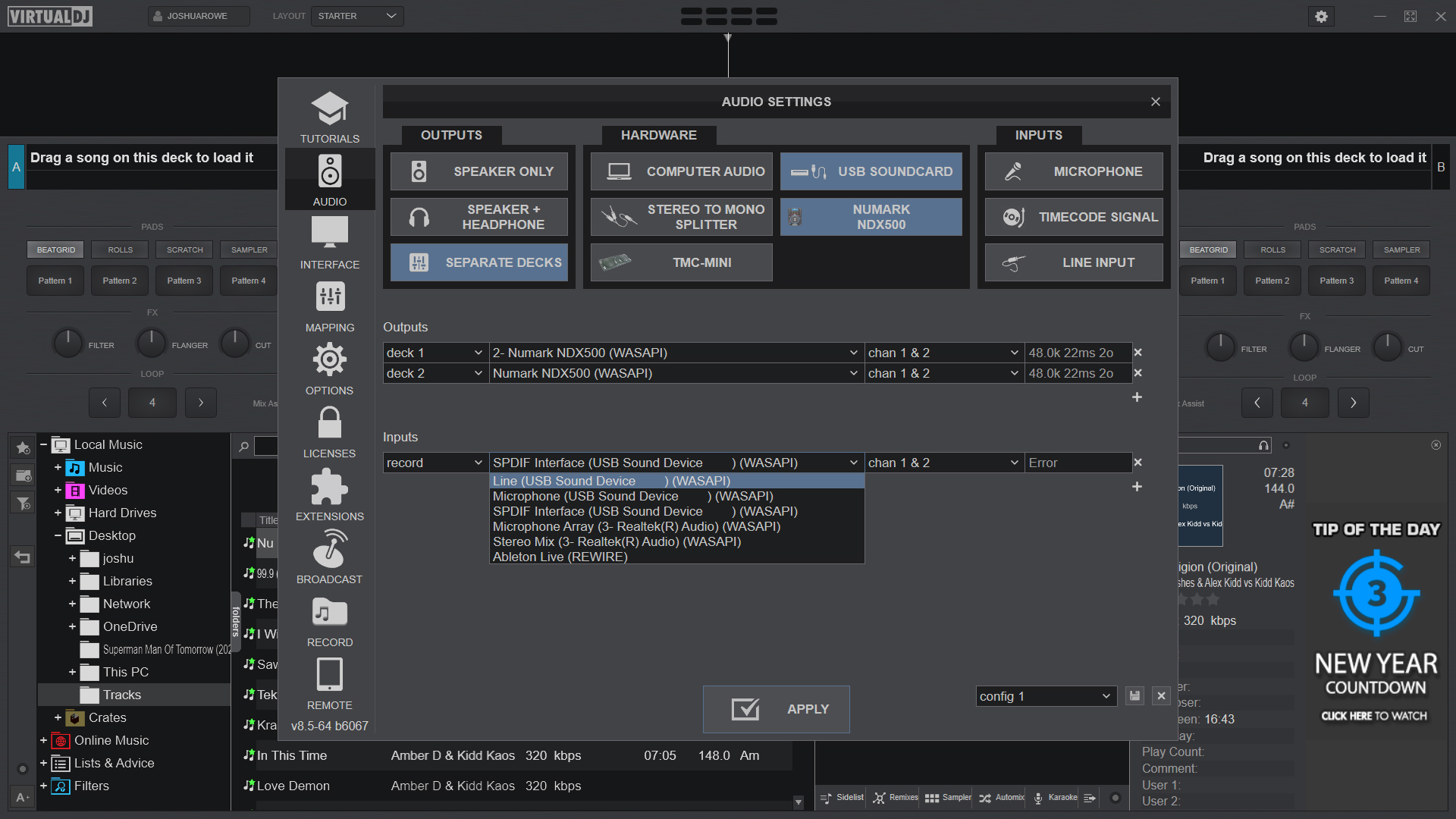Remove the deck 2 output row

click(x=1137, y=373)
